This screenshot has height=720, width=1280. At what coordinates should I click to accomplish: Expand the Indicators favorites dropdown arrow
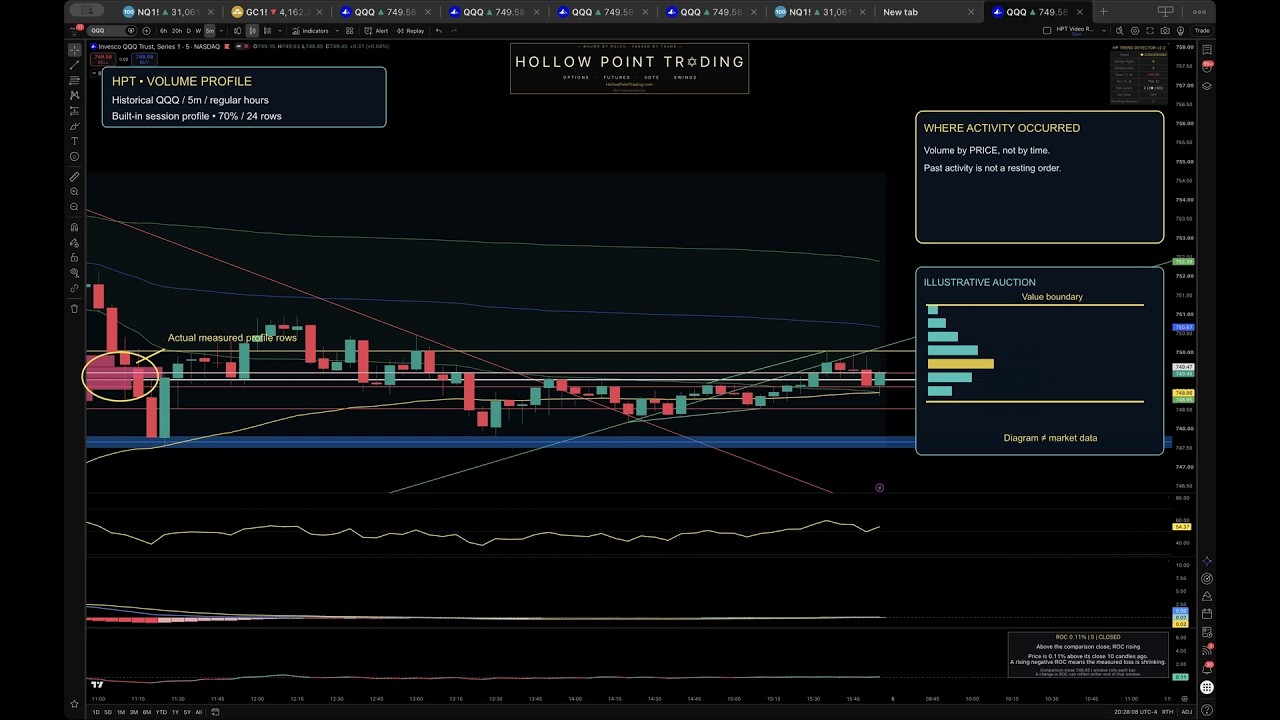337,31
